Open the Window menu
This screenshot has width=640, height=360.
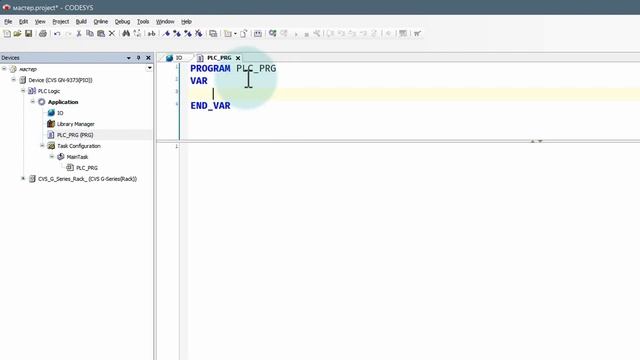tap(165, 22)
